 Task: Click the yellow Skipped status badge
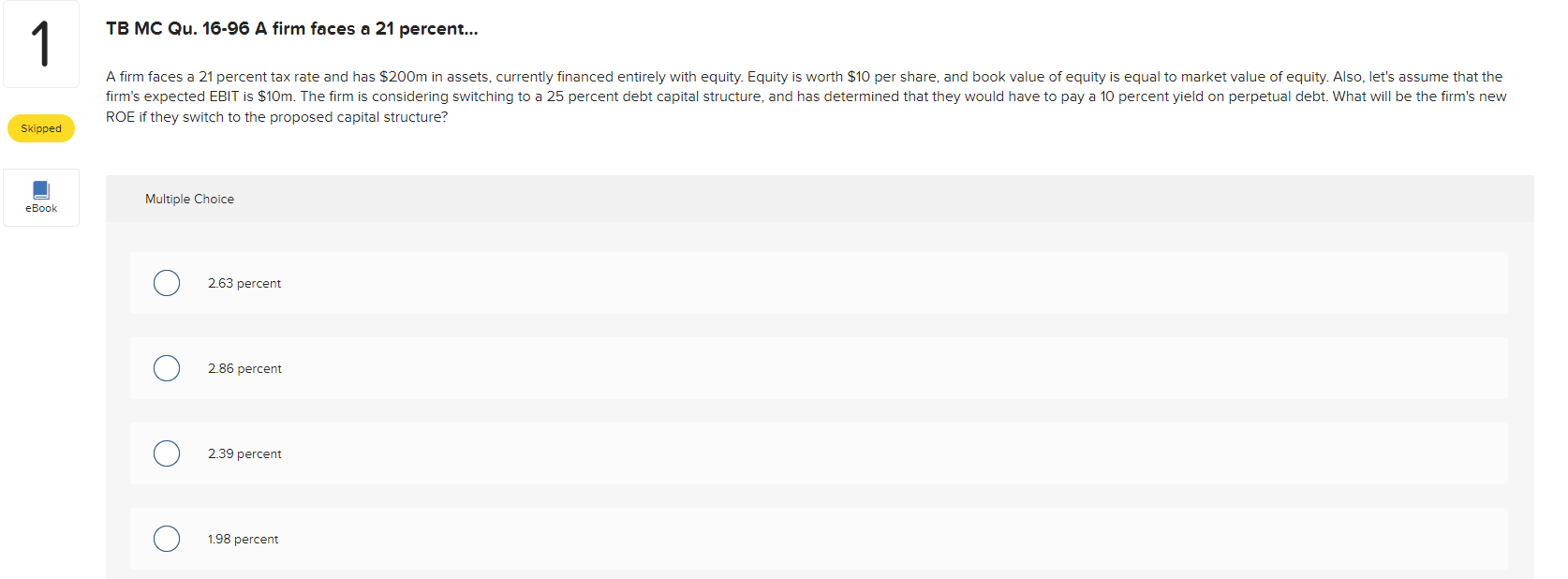coord(40,128)
